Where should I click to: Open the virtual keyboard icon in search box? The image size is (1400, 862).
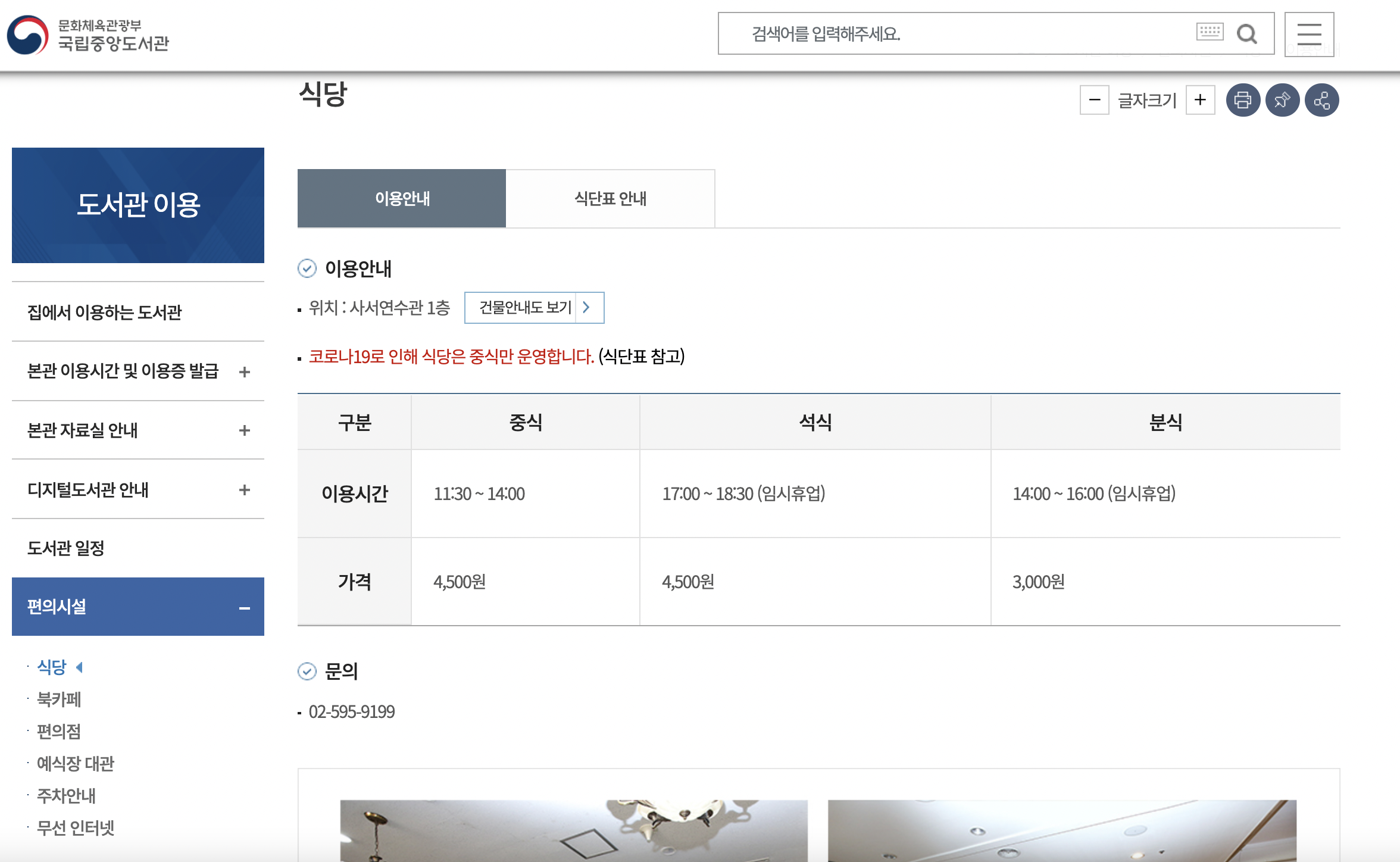(x=1210, y=32)
